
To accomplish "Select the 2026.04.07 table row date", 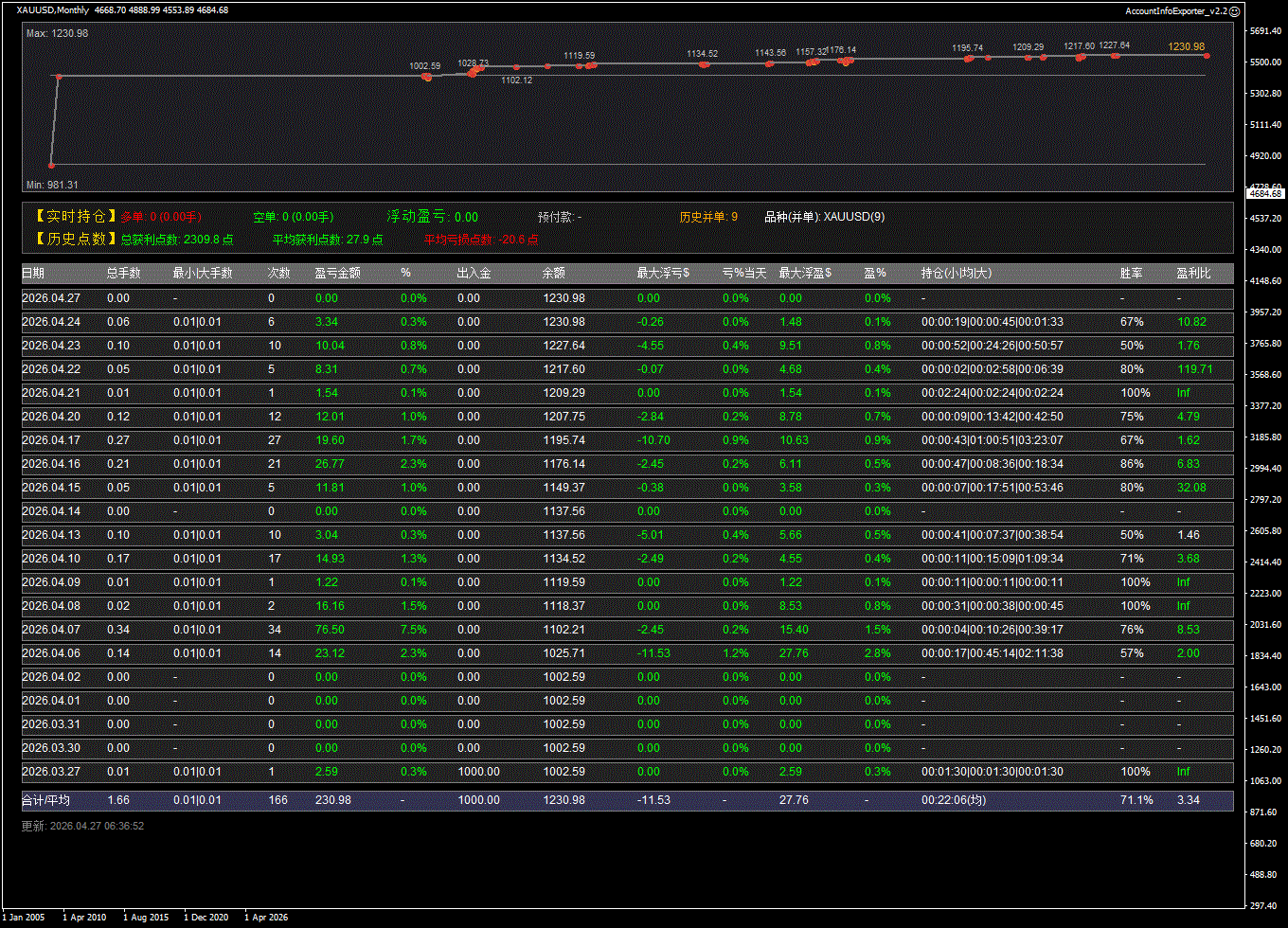I will click(51, 630).
